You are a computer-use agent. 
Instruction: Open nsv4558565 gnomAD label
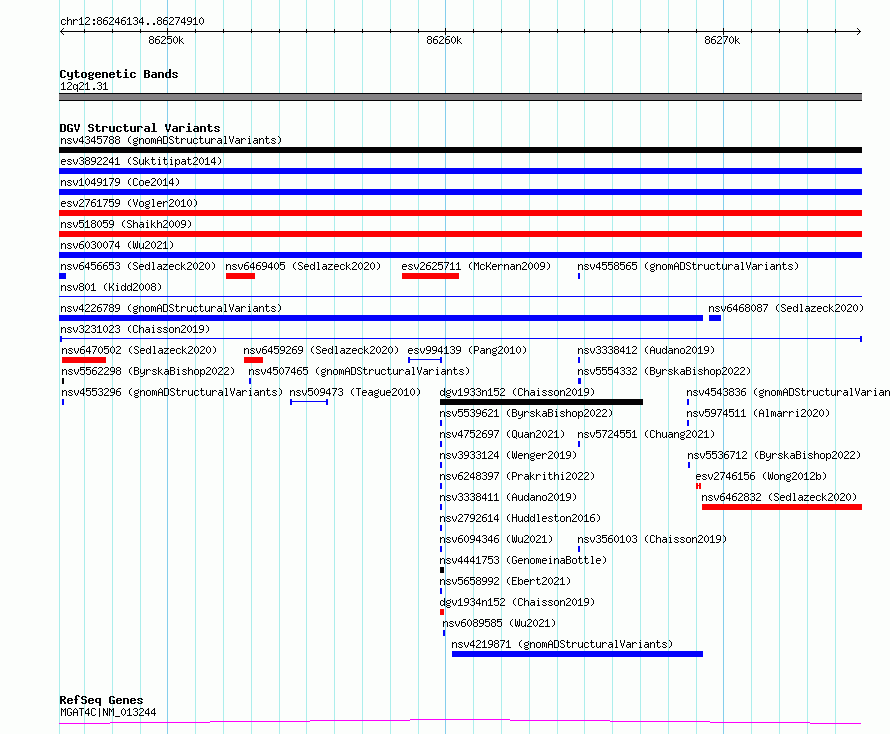pyautogui.click(x=688, y=266)
